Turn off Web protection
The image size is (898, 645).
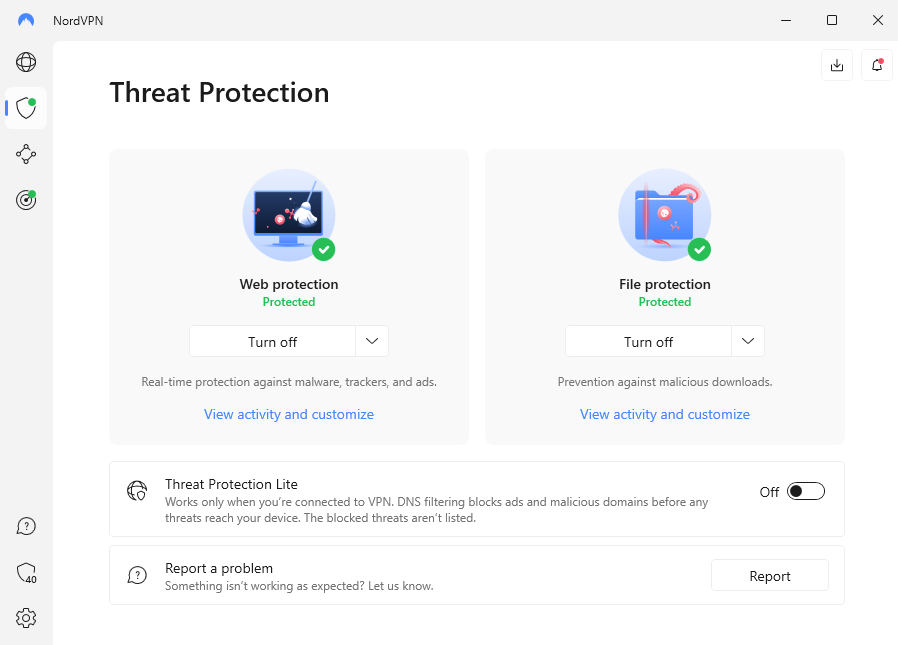pos(272,341)
